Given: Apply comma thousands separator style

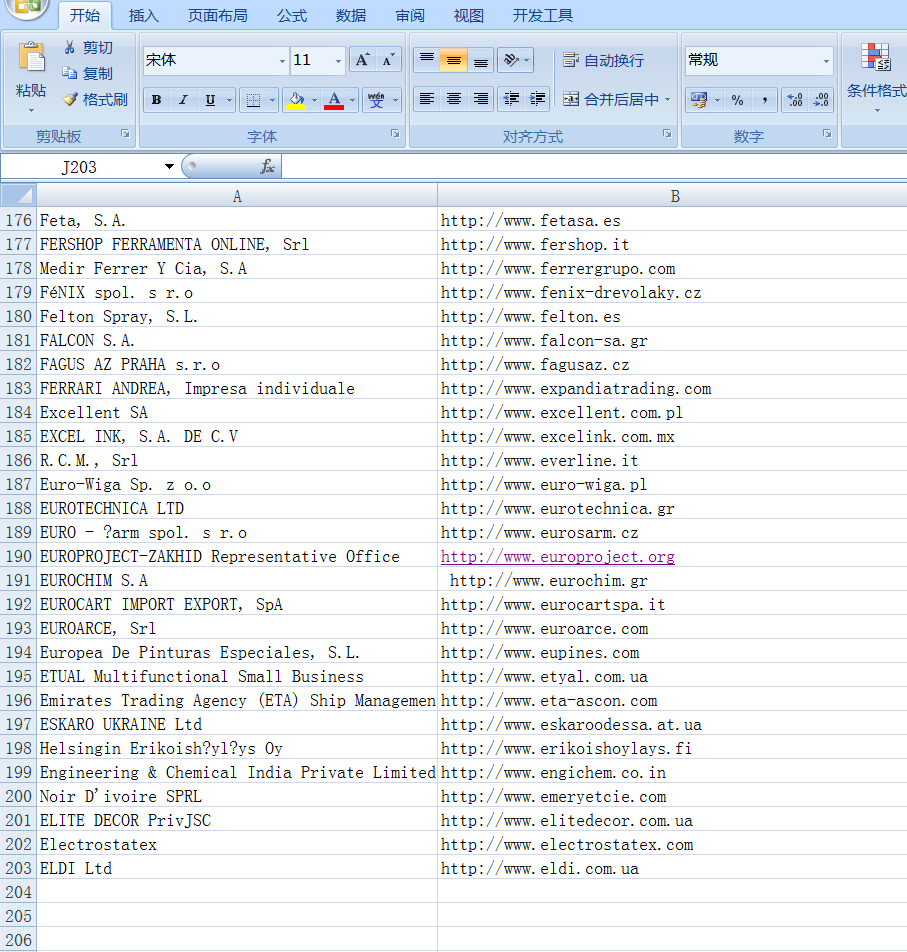Looking at the screenshot, I should pos(764,100).
